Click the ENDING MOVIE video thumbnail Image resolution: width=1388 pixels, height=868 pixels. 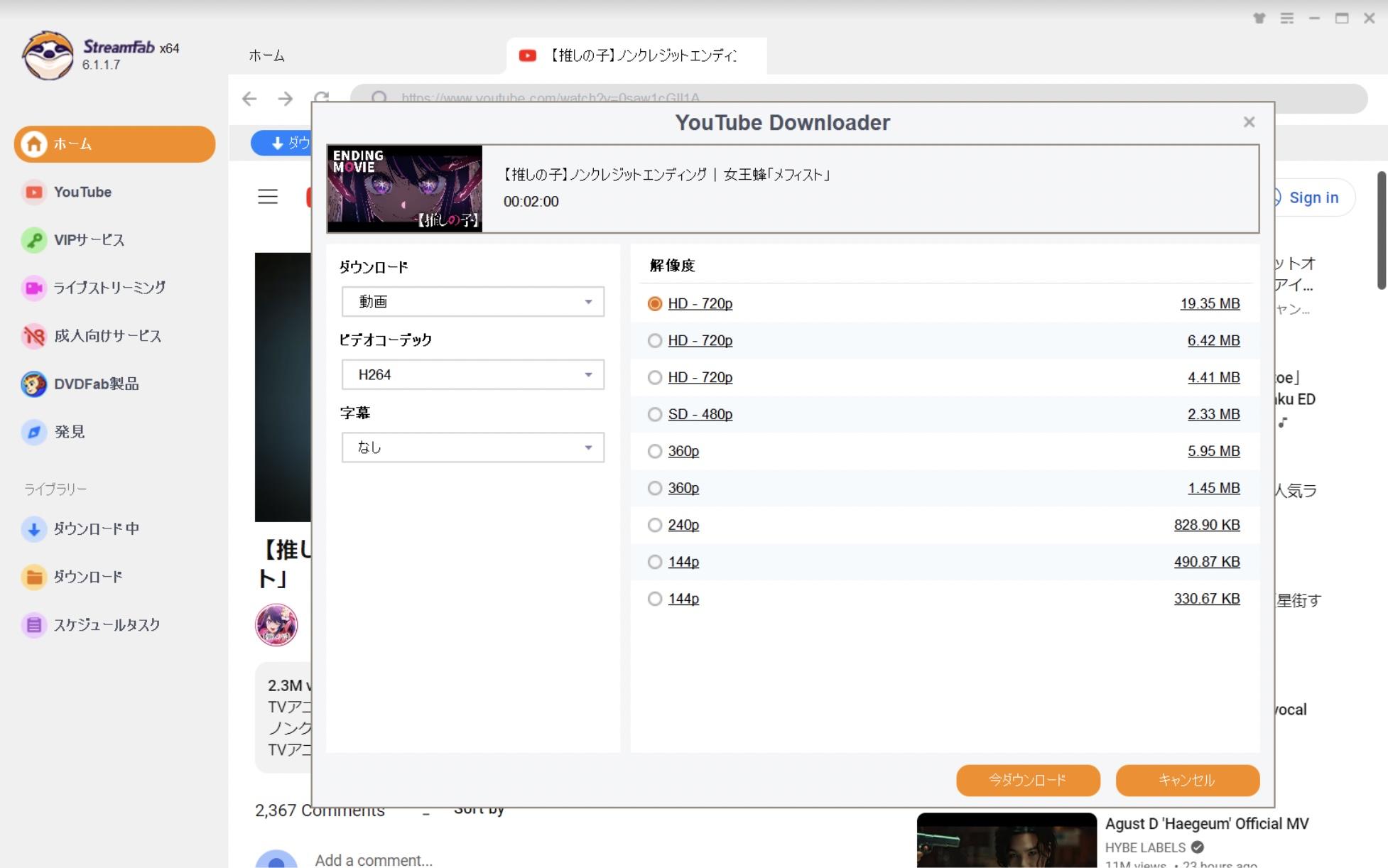point(405,189)
